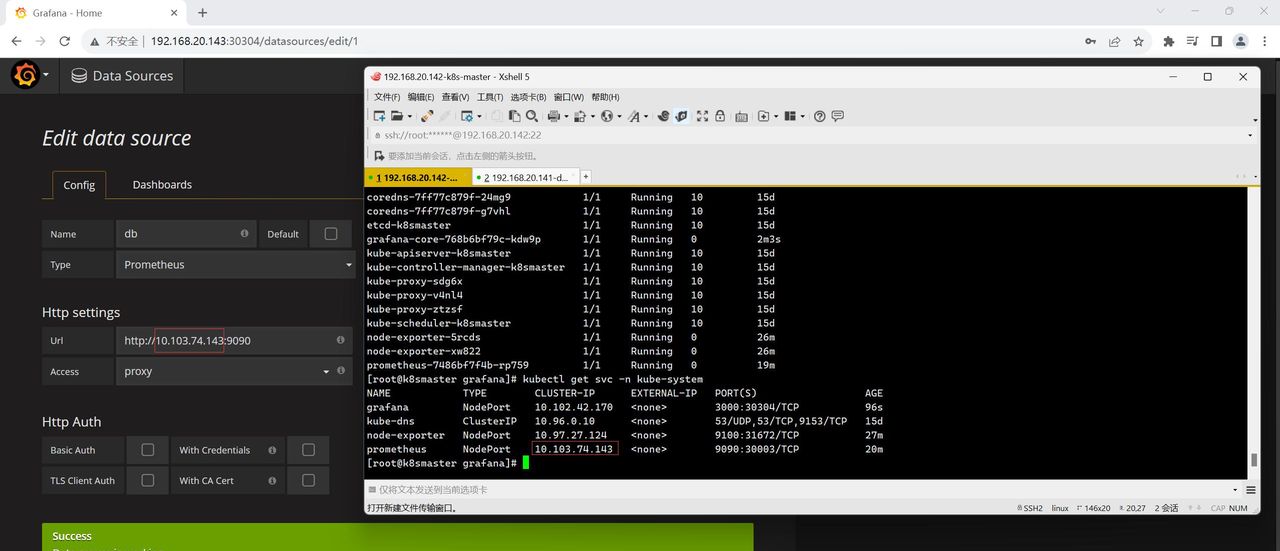Click the fullscreen toggle icon in Xshell
This screenshot has width=1280, height=551.
point(702,116)
